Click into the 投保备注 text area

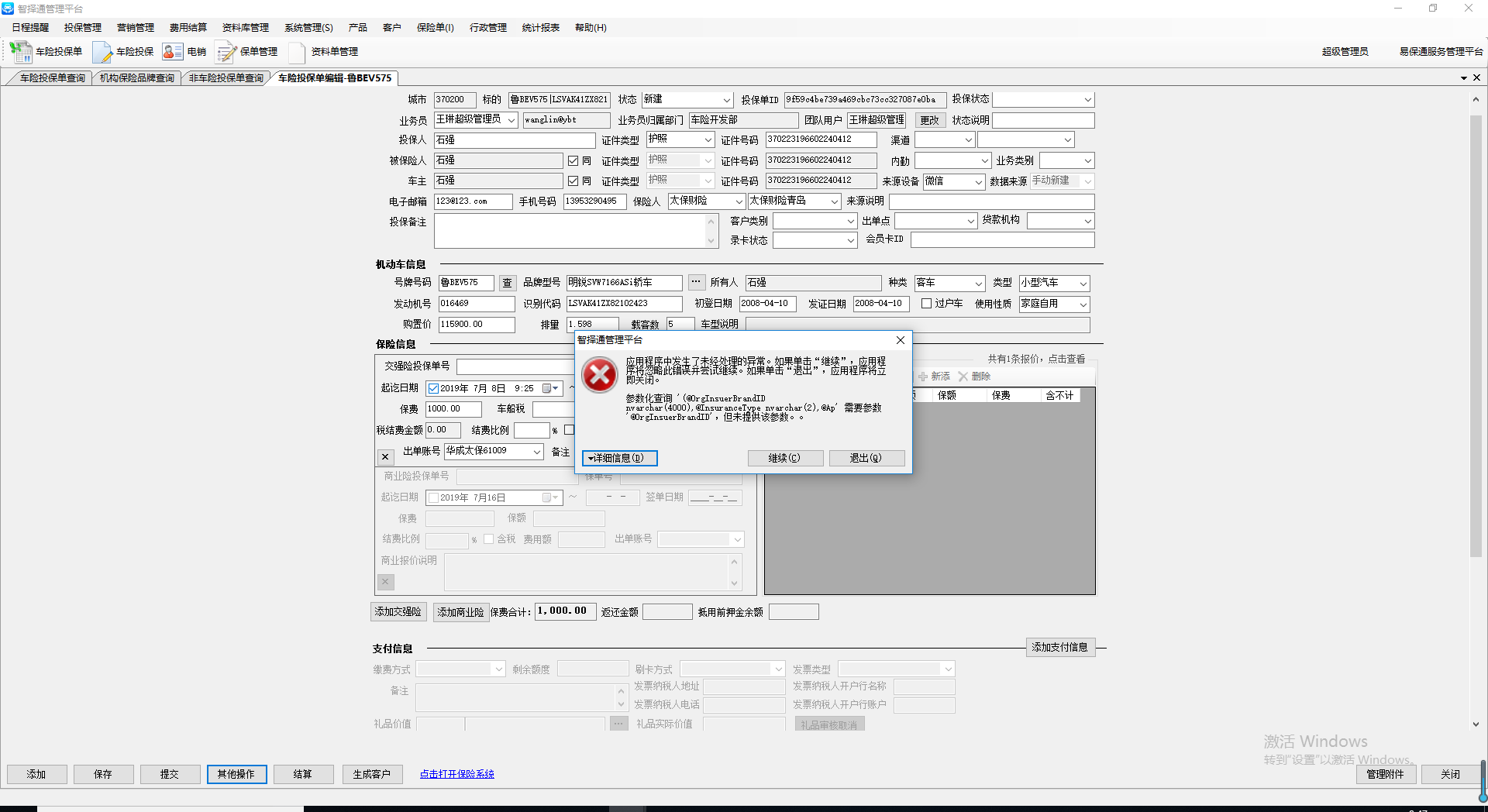click(570, 231)
